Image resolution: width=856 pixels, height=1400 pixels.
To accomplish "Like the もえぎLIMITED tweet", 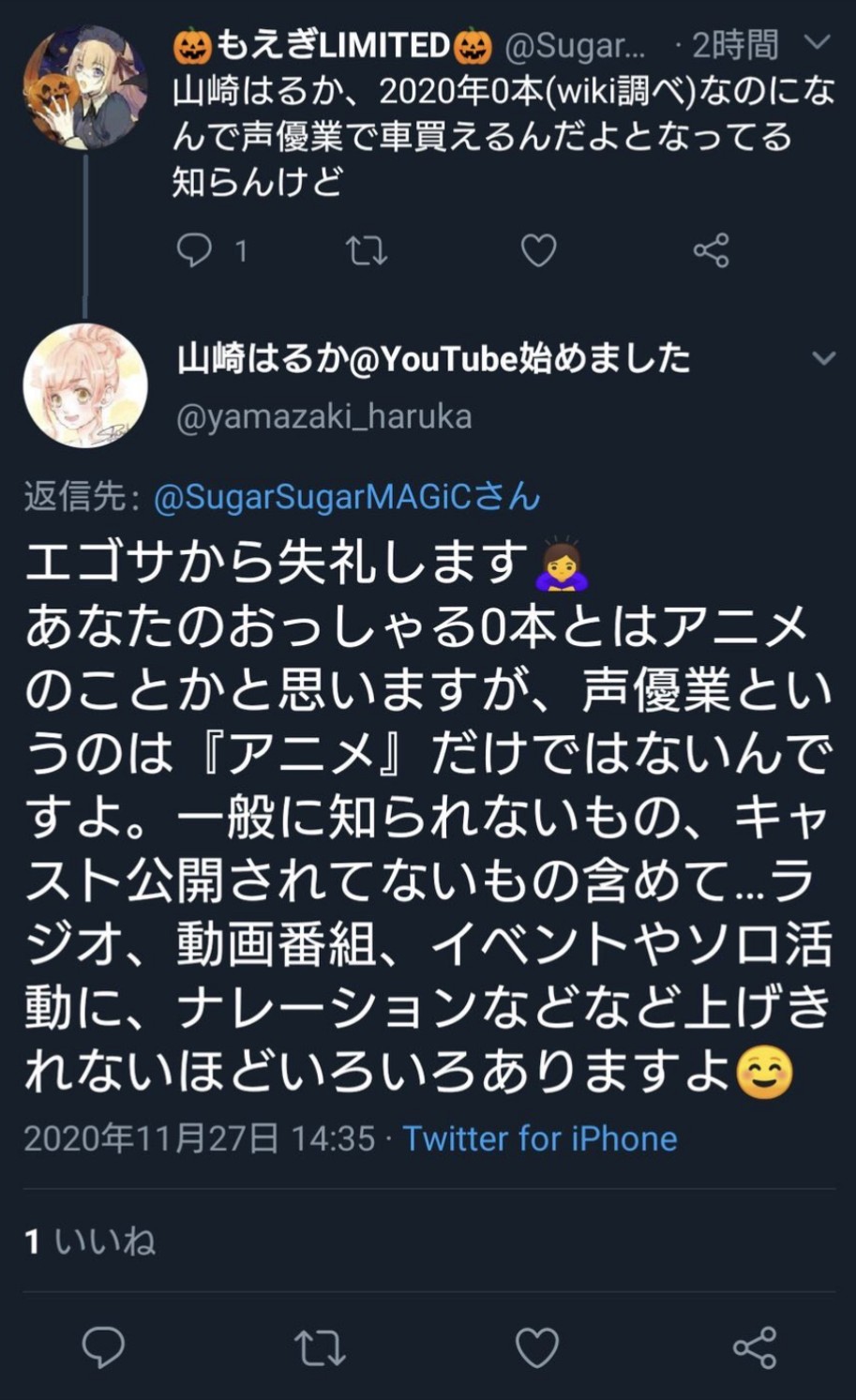I will 538,250.
